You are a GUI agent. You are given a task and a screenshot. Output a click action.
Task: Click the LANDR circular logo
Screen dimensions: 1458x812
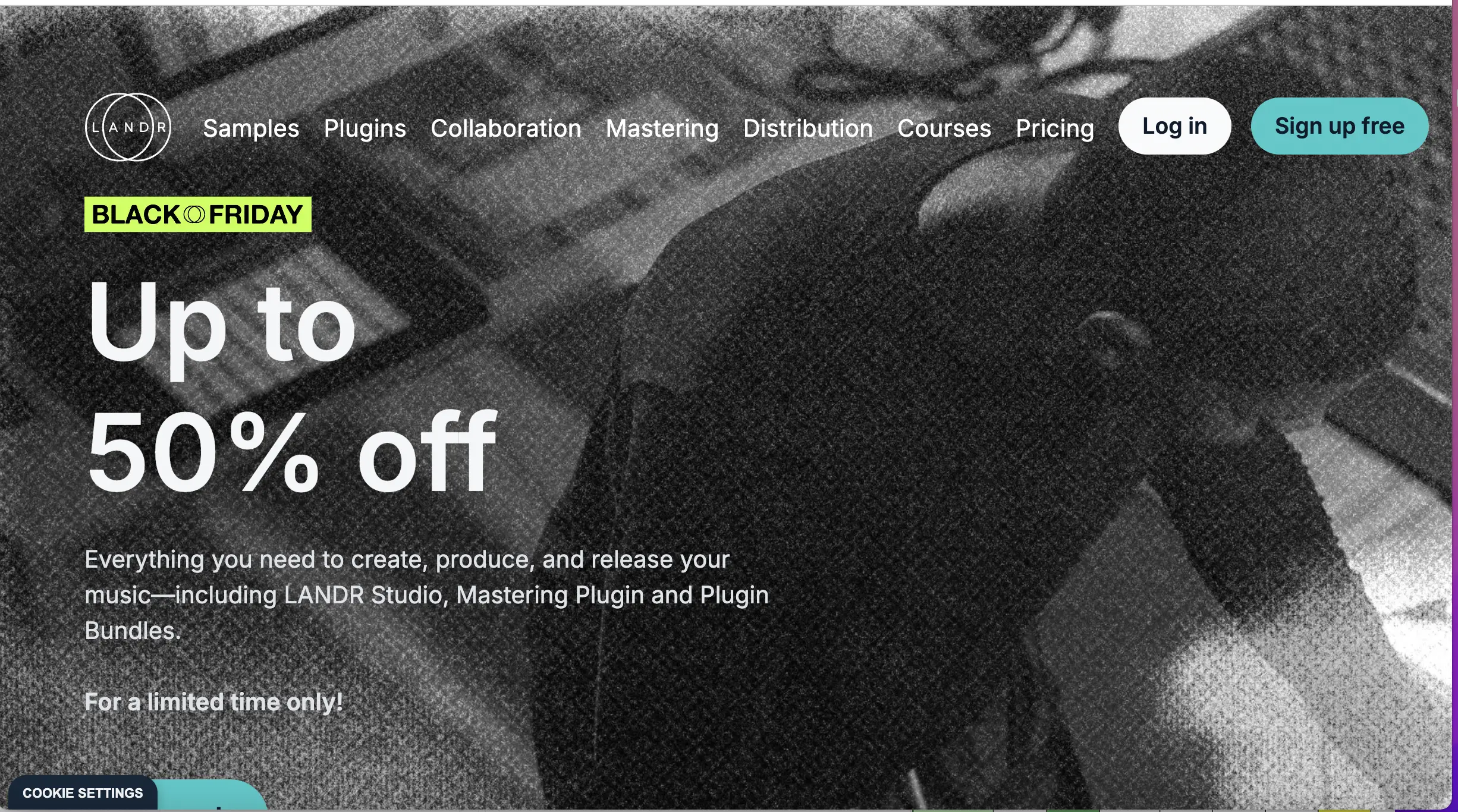pos(128,127)
